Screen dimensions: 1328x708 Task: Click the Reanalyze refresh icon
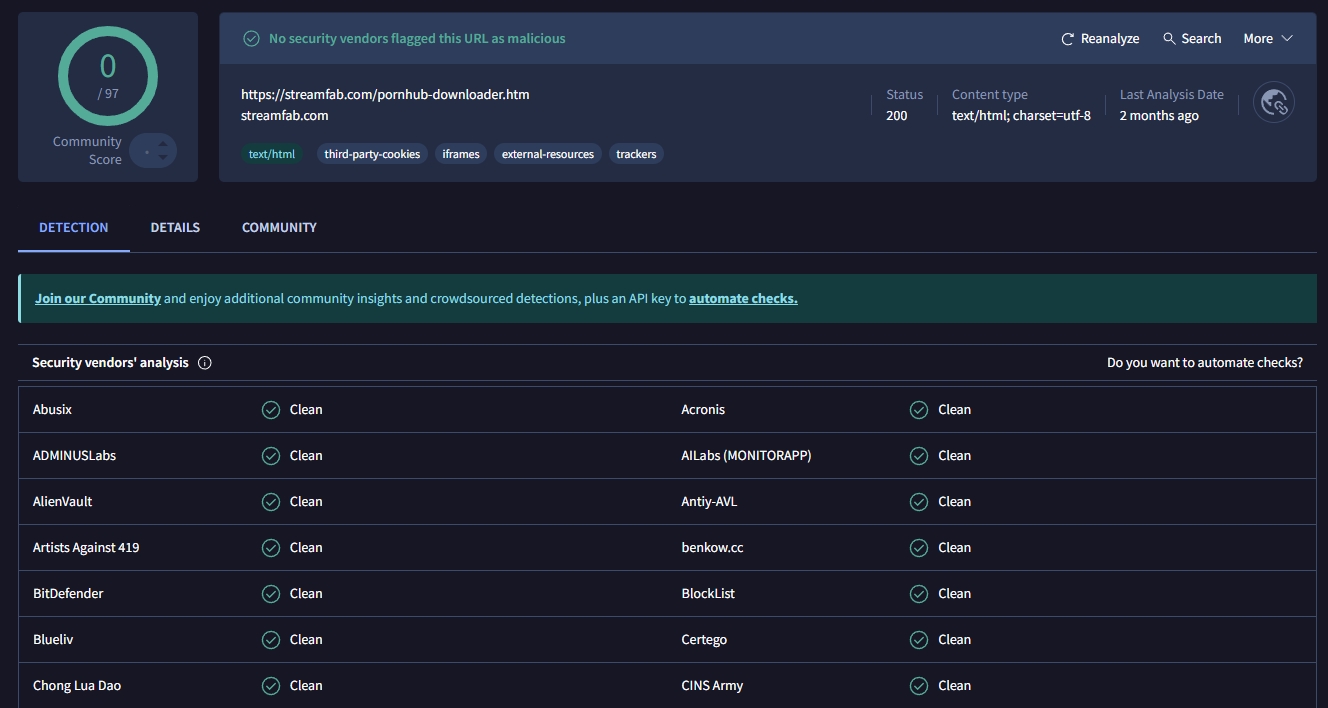[1068, 39]
